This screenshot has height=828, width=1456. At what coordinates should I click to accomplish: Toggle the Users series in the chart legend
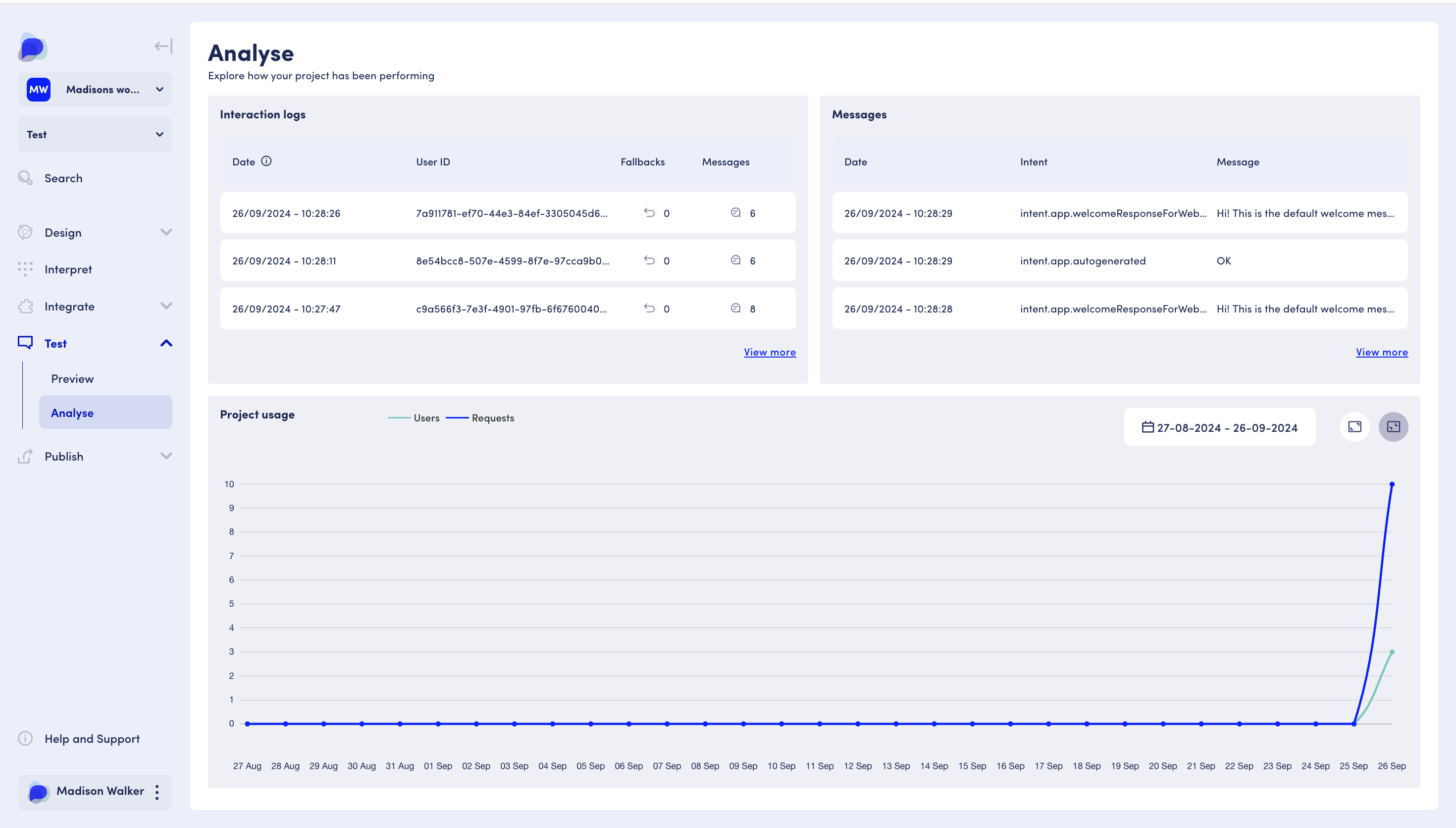tap(414, 418)
